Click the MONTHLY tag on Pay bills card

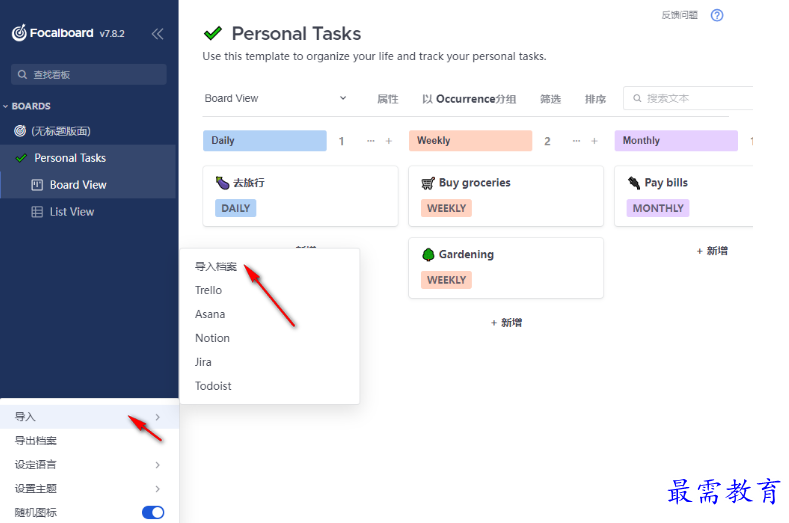(x=658, y=208)
